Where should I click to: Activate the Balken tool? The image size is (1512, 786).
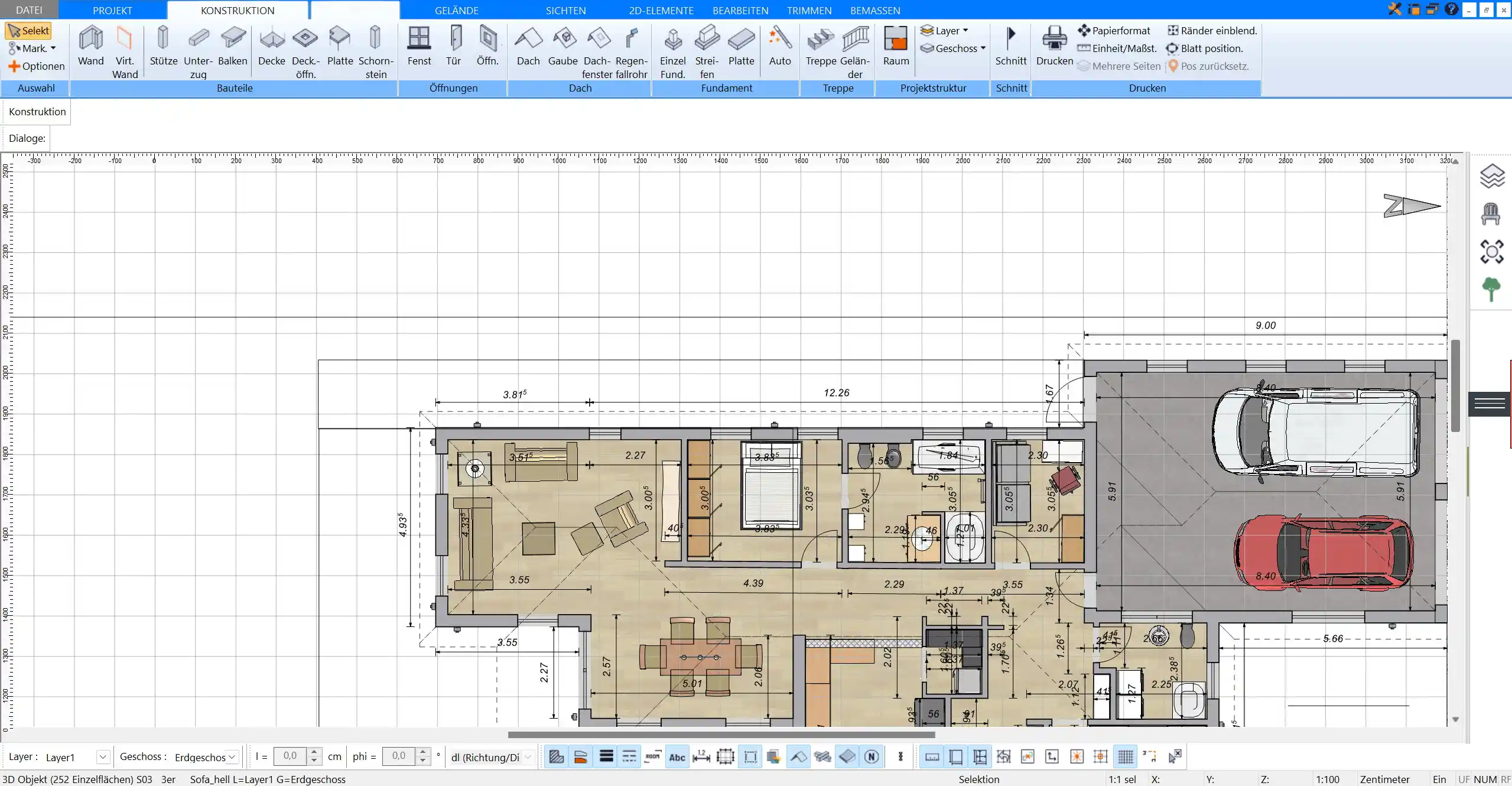(x=233, y=46)
